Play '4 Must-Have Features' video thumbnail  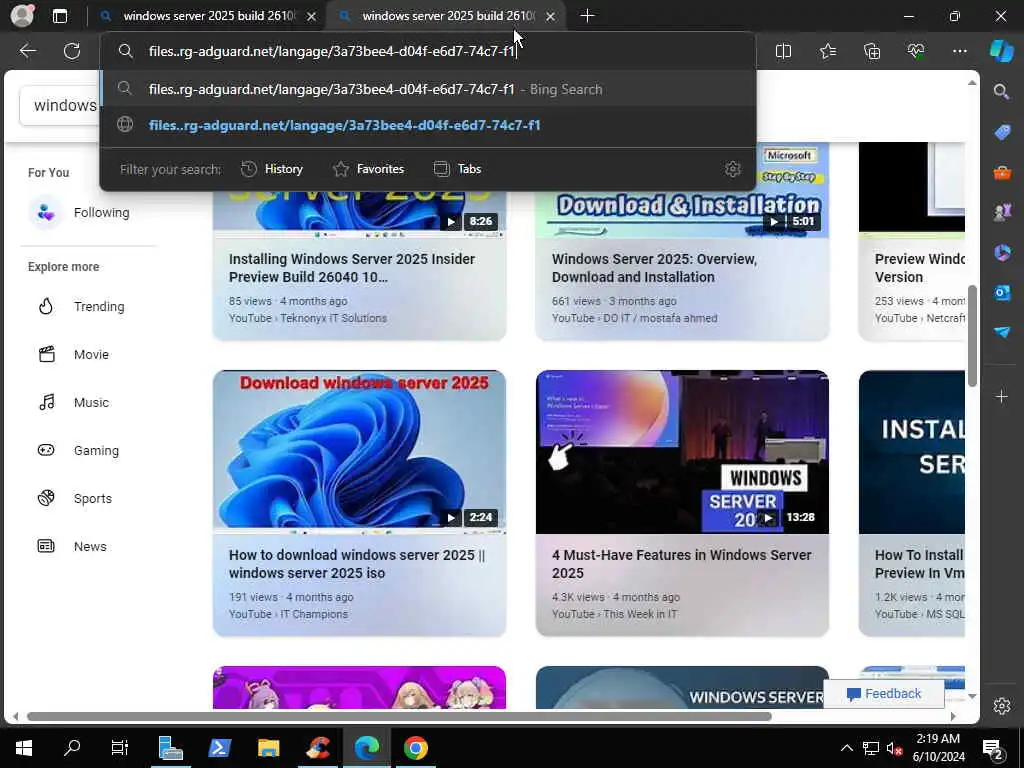tap(682, 452)
